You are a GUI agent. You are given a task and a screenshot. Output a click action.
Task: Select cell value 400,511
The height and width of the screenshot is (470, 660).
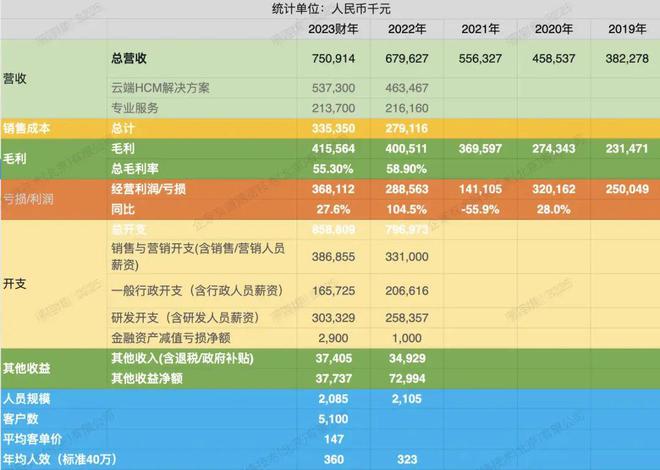(x=407, y=149)
